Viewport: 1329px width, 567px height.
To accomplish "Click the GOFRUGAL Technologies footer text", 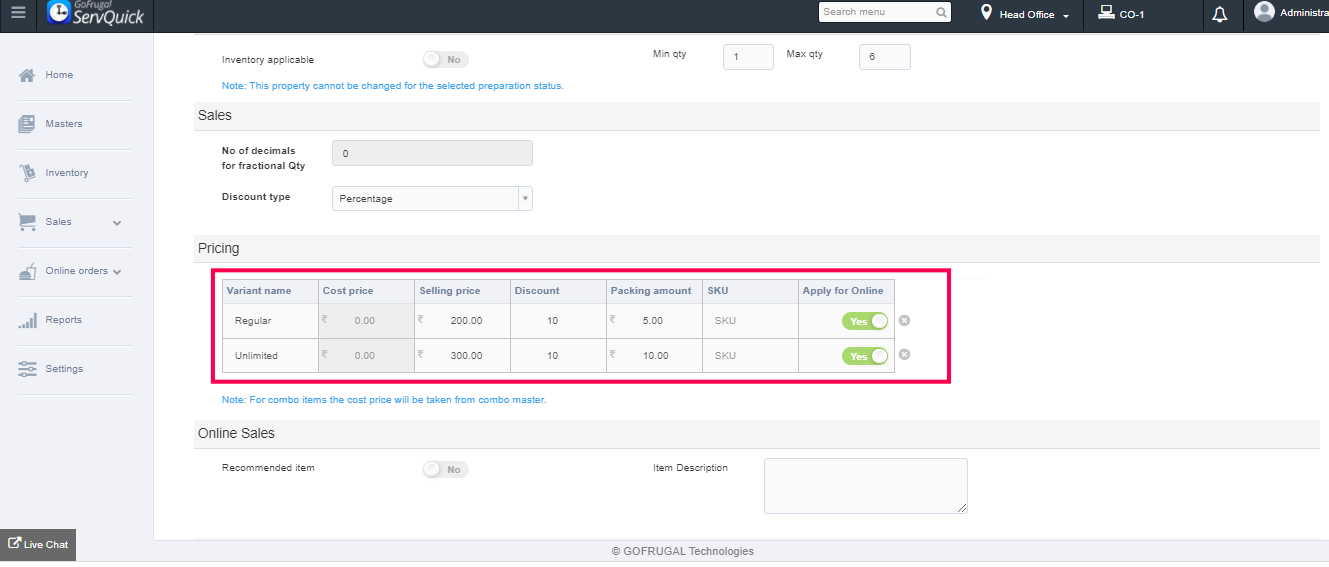I will click(683, 551).
